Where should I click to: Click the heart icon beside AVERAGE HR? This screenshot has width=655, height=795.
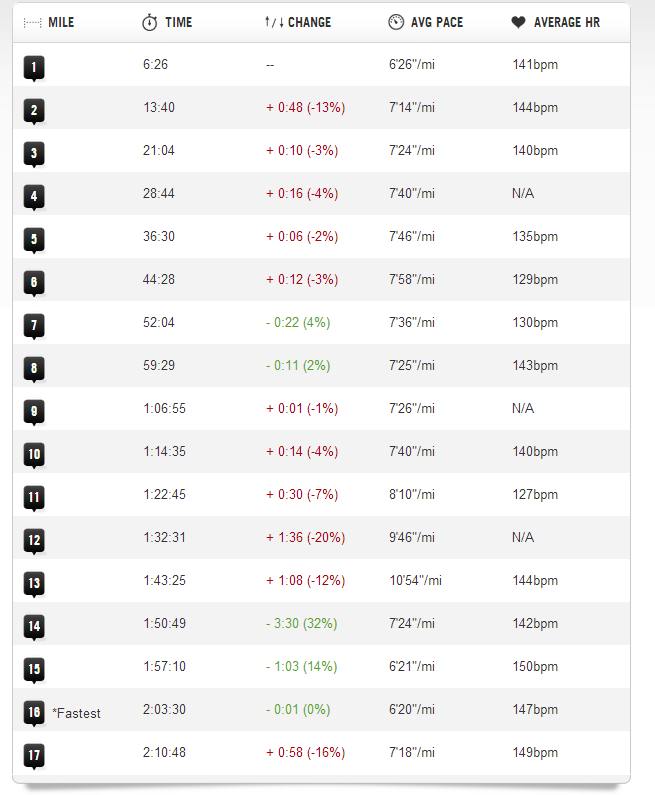click(x=518, y=22)
